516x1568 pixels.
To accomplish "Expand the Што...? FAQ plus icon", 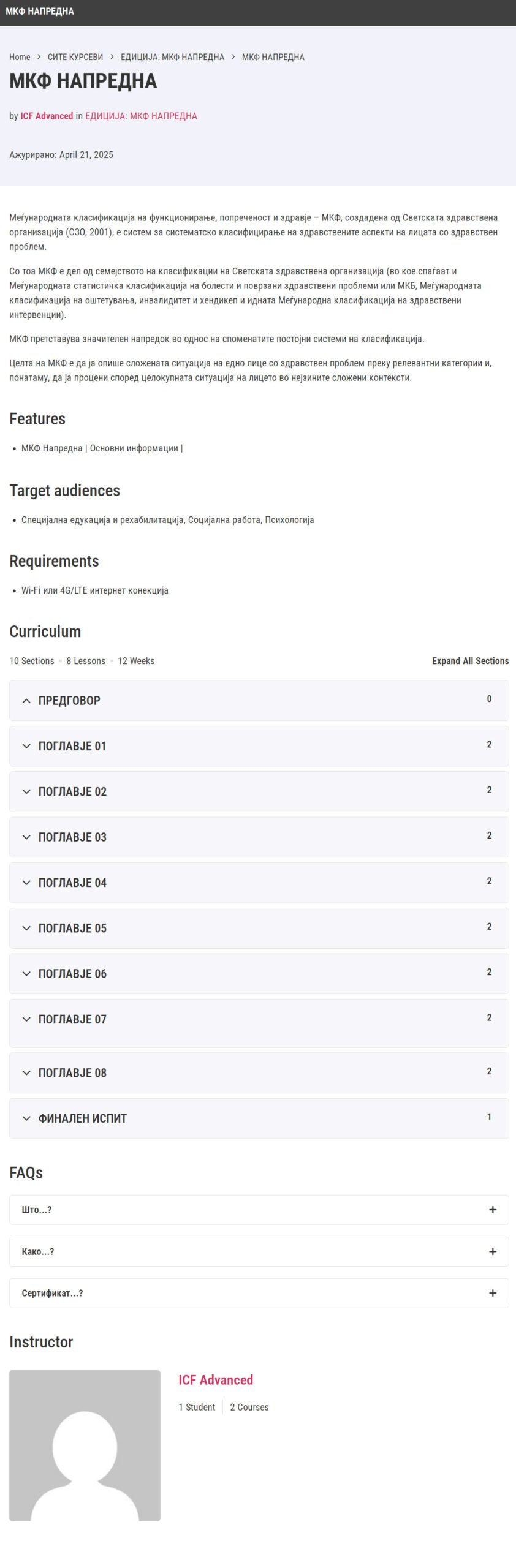I will click(493, 1210).
